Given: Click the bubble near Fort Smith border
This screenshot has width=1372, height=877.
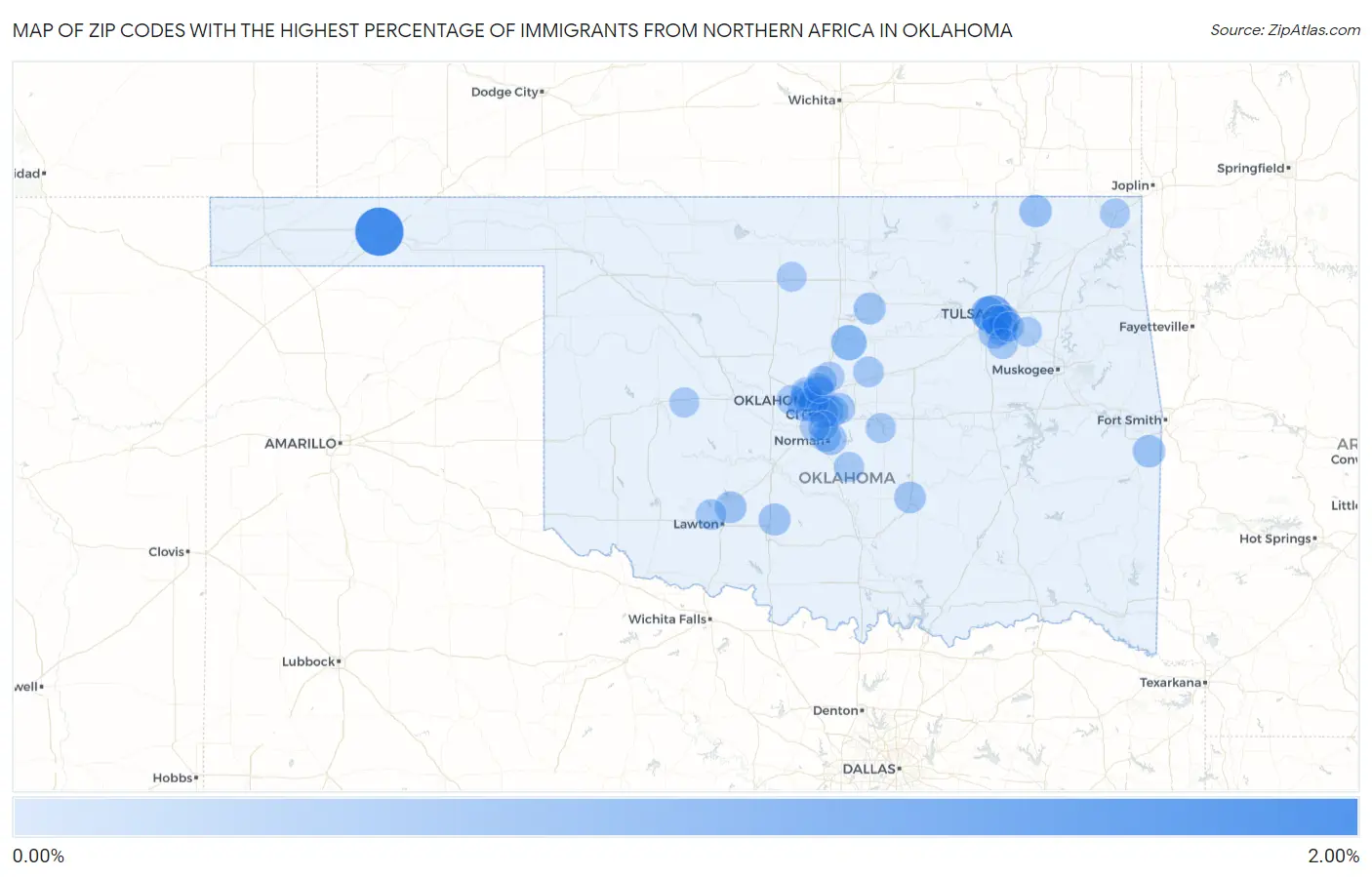Looking at the screenshot, I should 1149,451.
